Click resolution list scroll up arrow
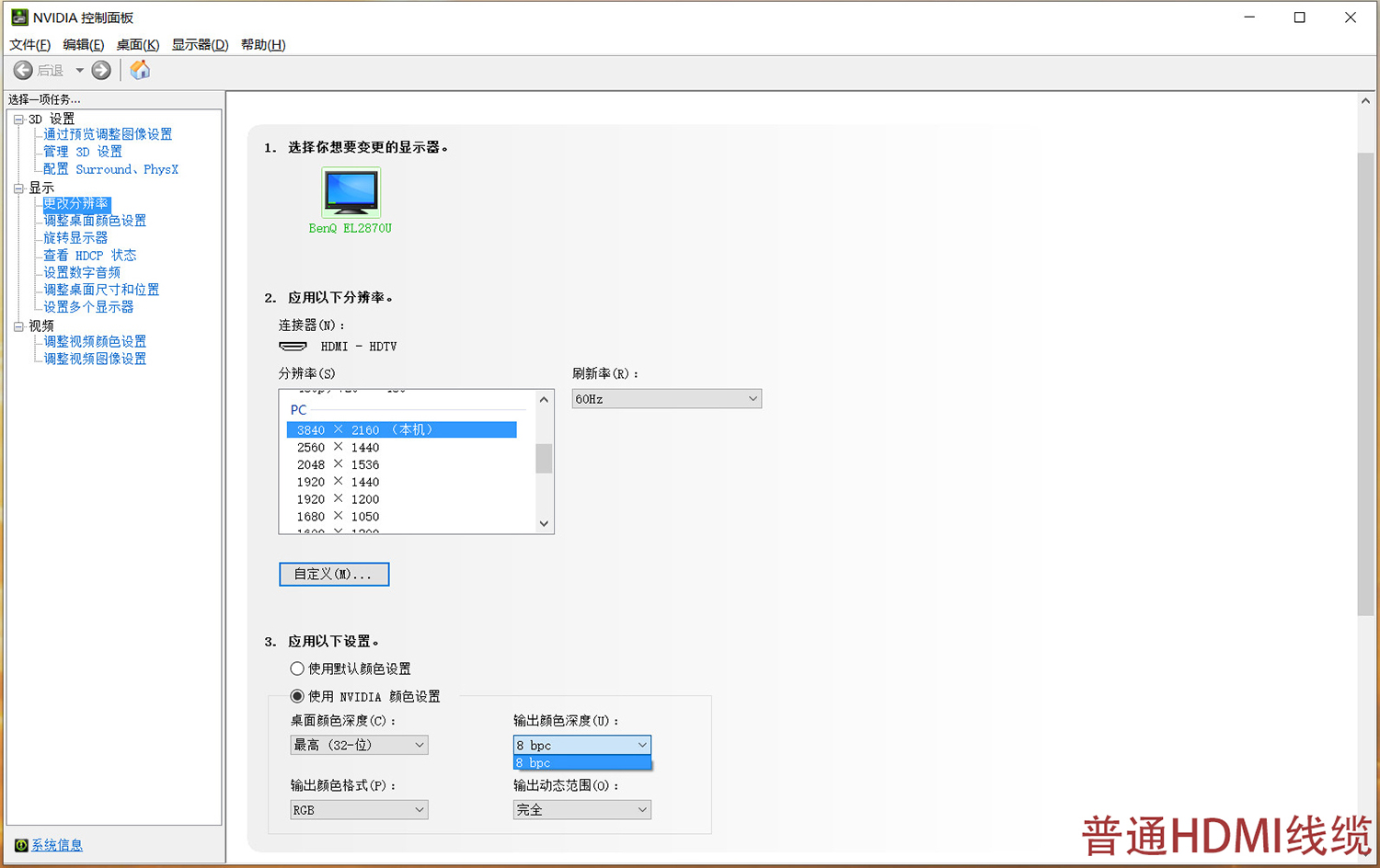Viewport: 1380px width, 868px height. (544, 399)
